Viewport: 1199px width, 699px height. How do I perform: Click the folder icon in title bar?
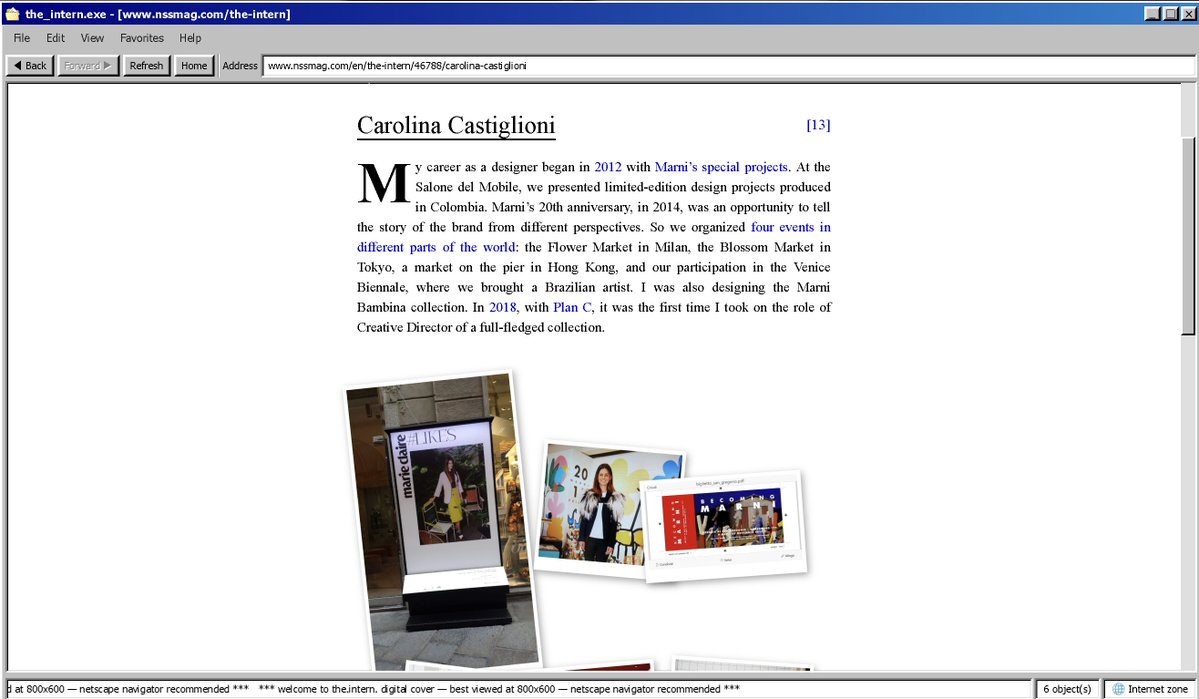point(12,14)
